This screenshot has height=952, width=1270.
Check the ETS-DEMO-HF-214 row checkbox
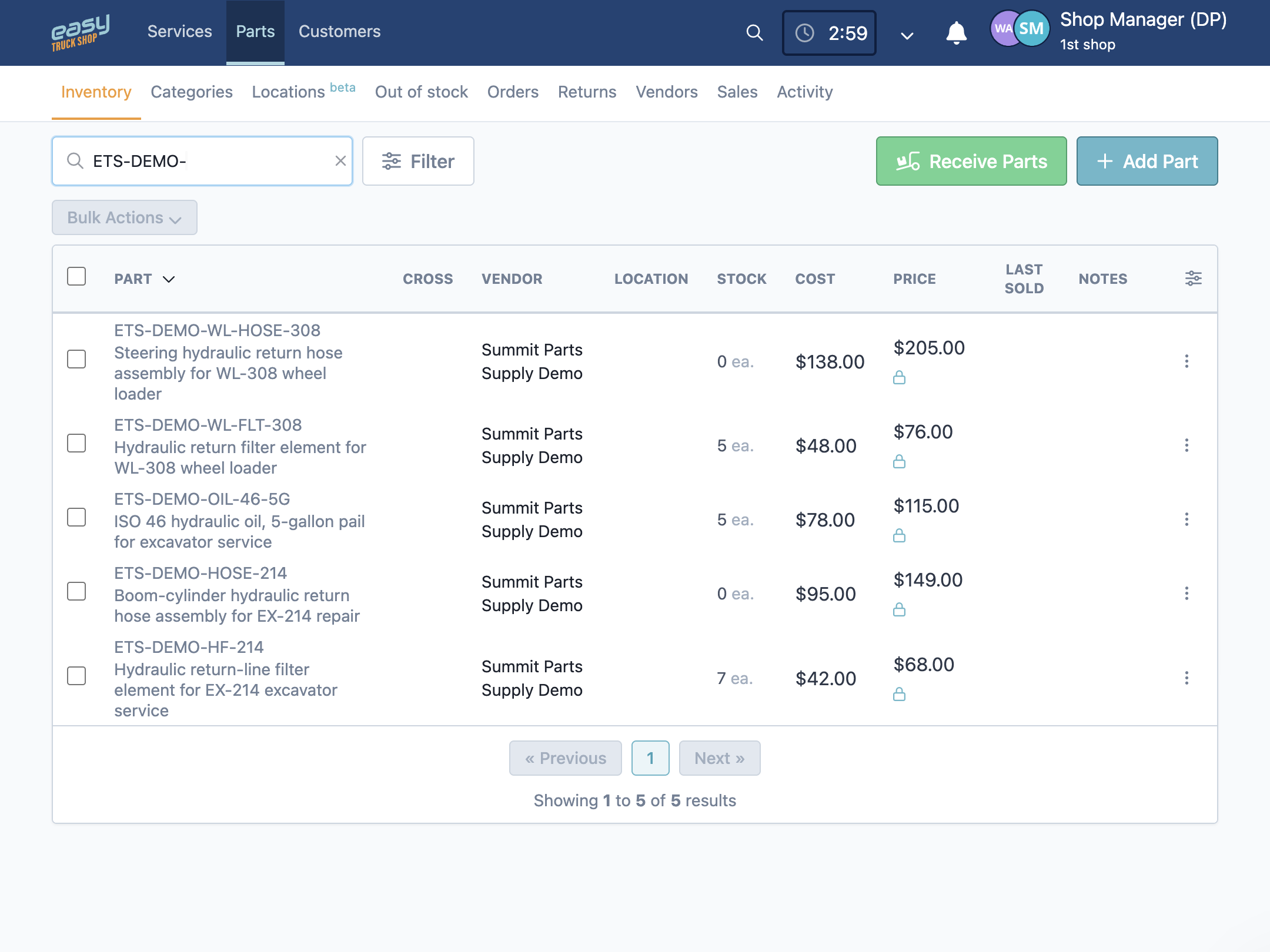76,676
